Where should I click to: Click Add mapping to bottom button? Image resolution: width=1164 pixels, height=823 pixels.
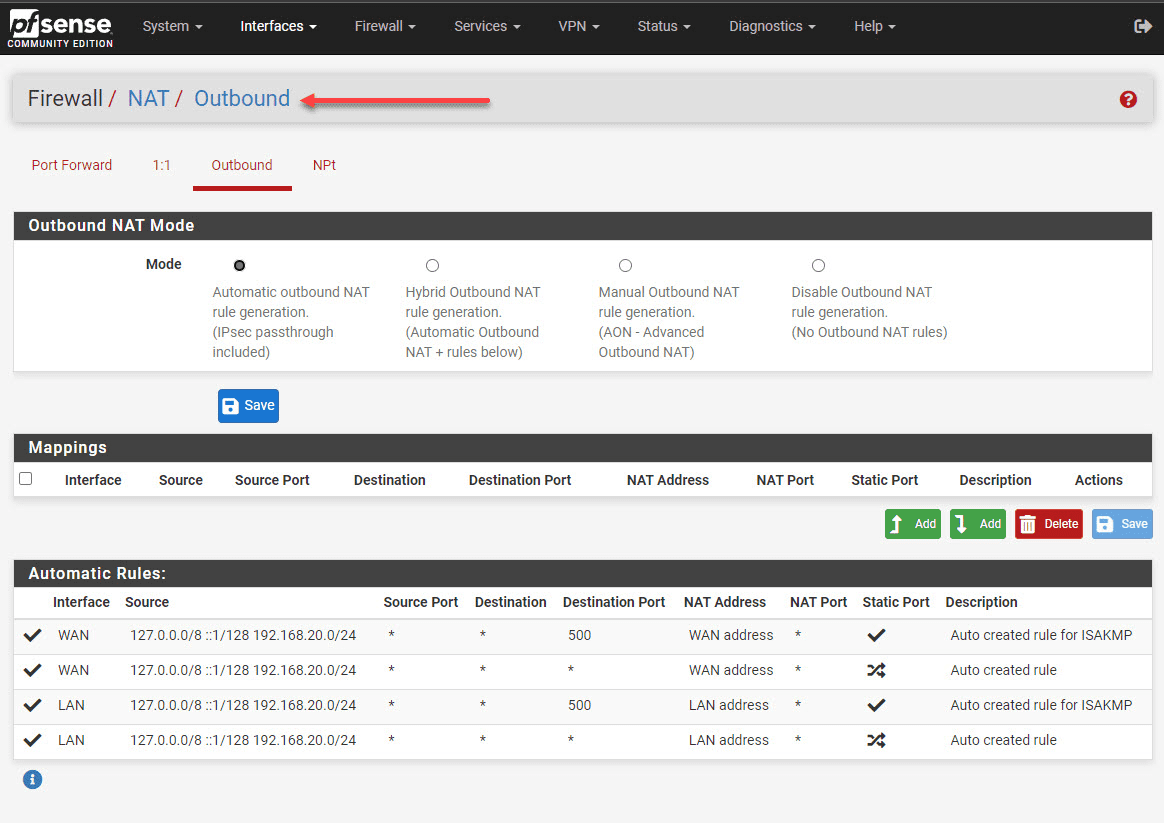point(977,524)
